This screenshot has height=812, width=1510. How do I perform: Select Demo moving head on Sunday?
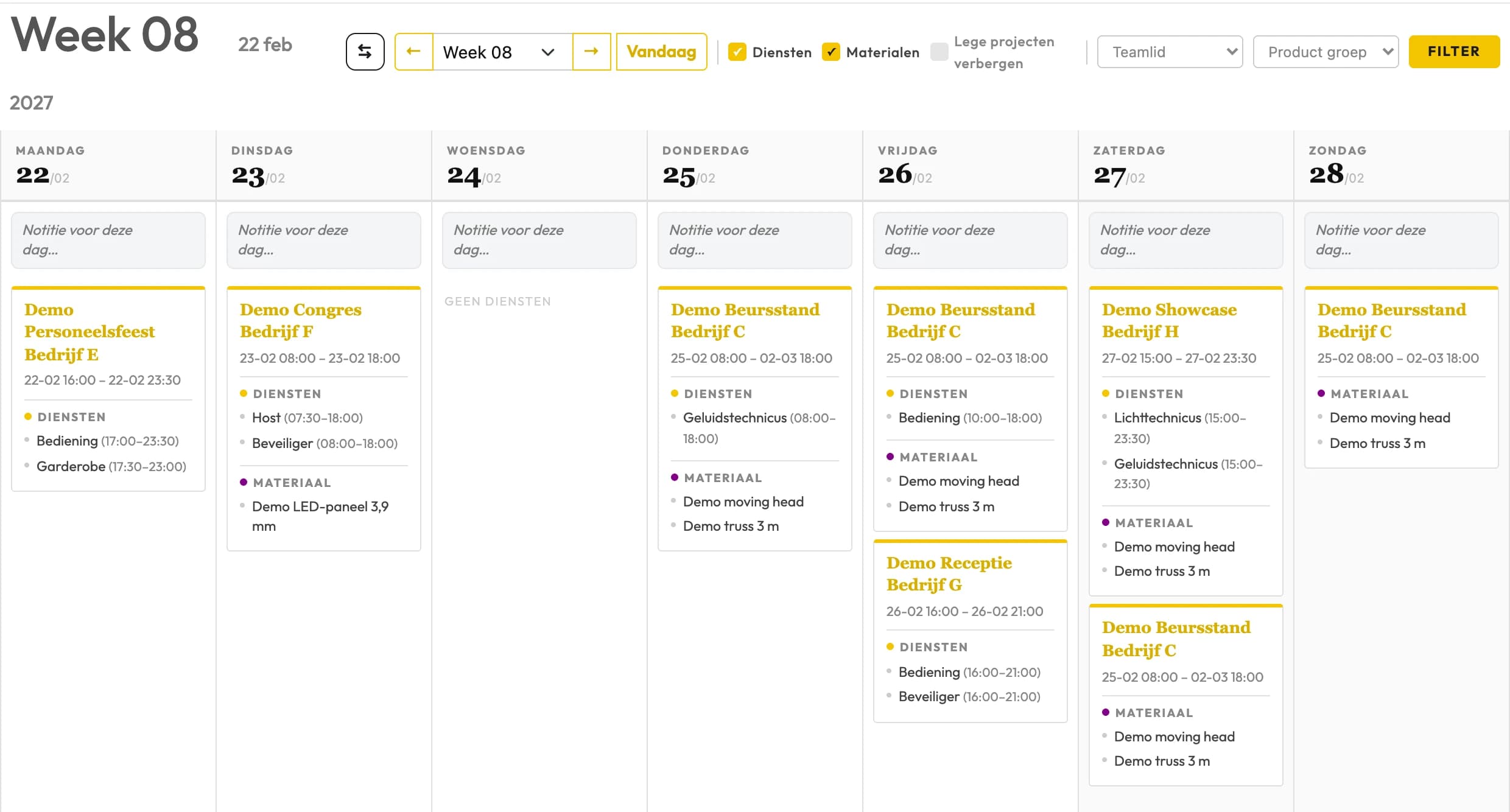(x=1390, y=418)
